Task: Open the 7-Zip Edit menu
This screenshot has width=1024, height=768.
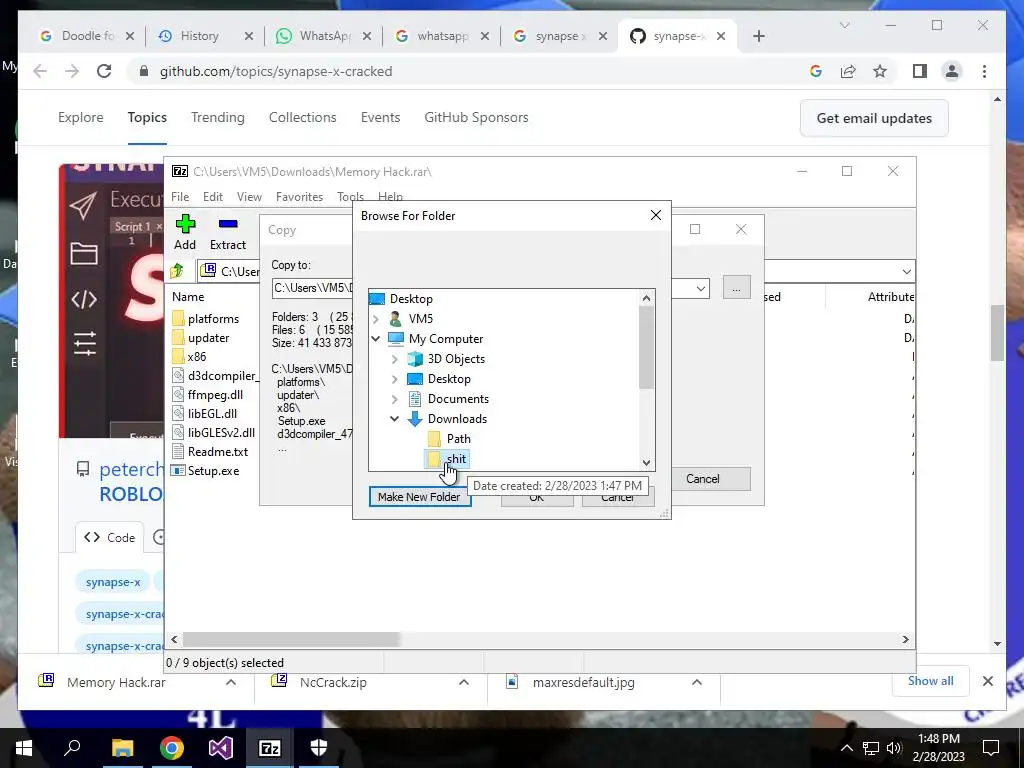Action: tap(213, 197)
